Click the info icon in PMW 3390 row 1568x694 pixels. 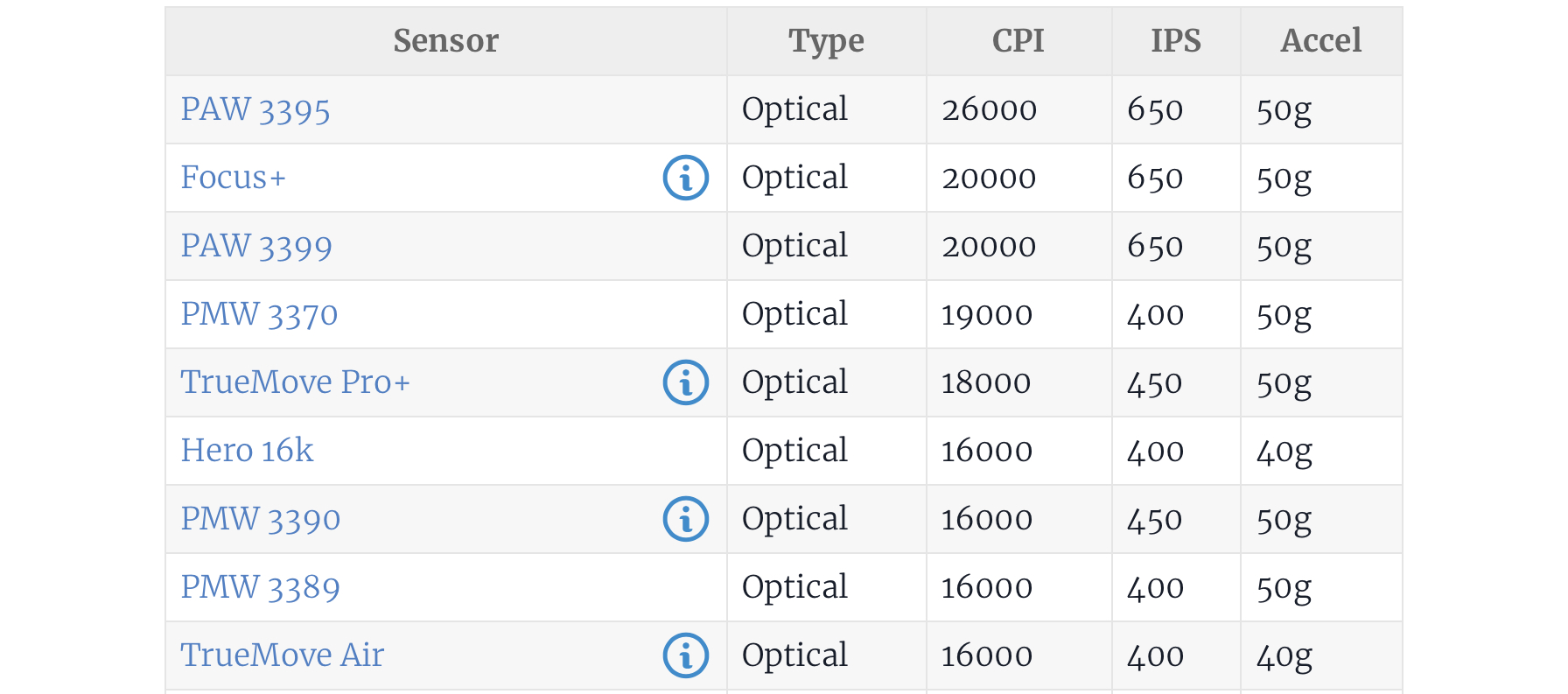point(685,520)
